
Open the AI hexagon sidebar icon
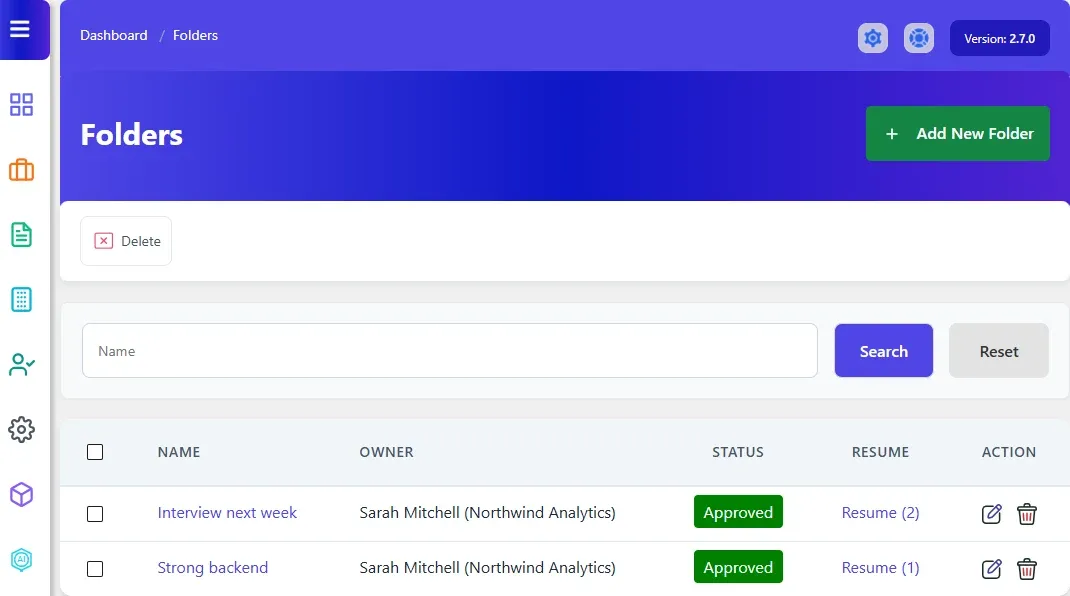coord(21,560)
